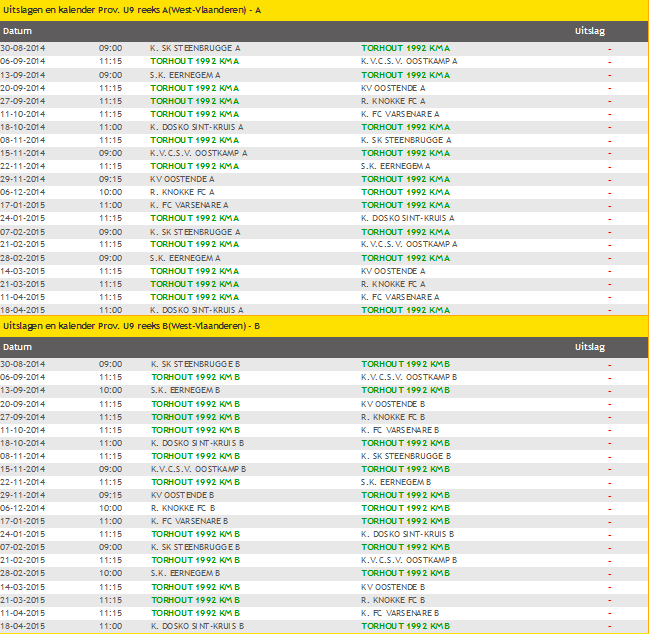Select K. SK STEENBRUGGE B in the 07-02-2015 row
This screenshot has height=635, width=649.
tap(195, 547)
